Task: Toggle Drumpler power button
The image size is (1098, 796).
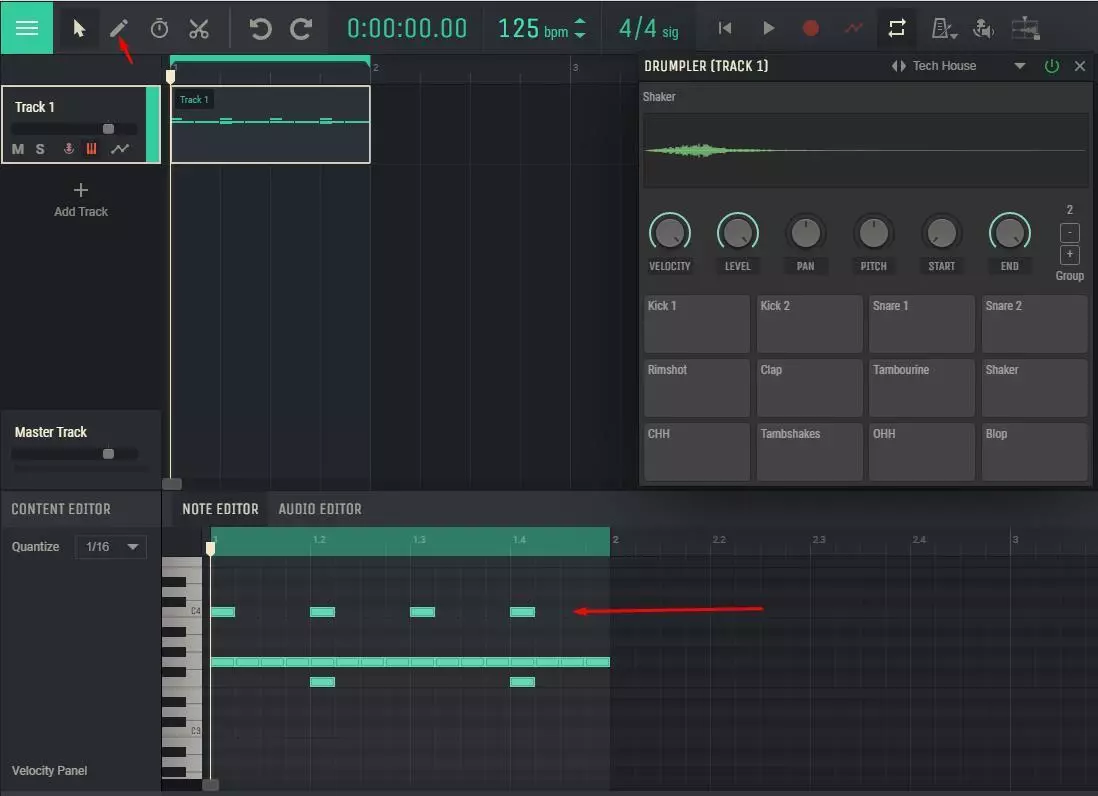Action: pos(1051,66)
